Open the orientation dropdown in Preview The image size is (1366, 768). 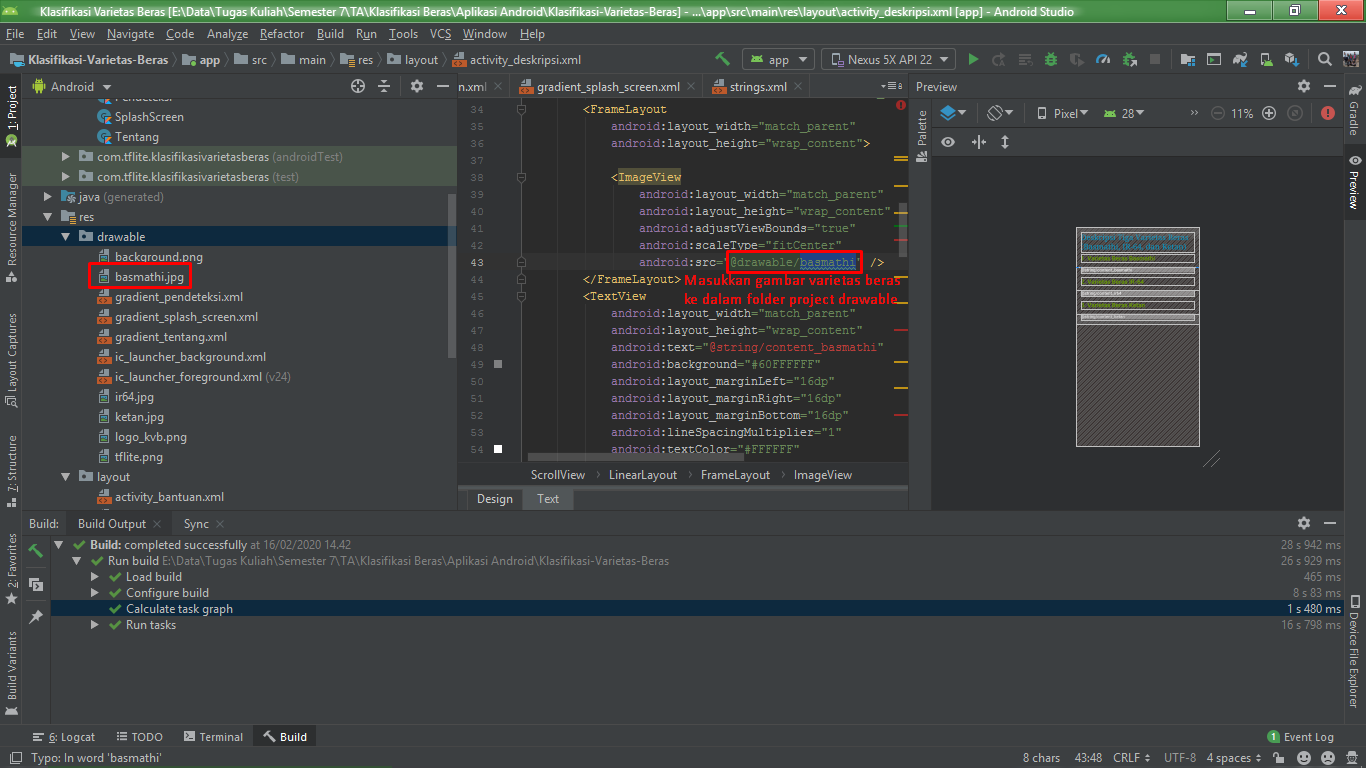click(x=1000, y=113)
